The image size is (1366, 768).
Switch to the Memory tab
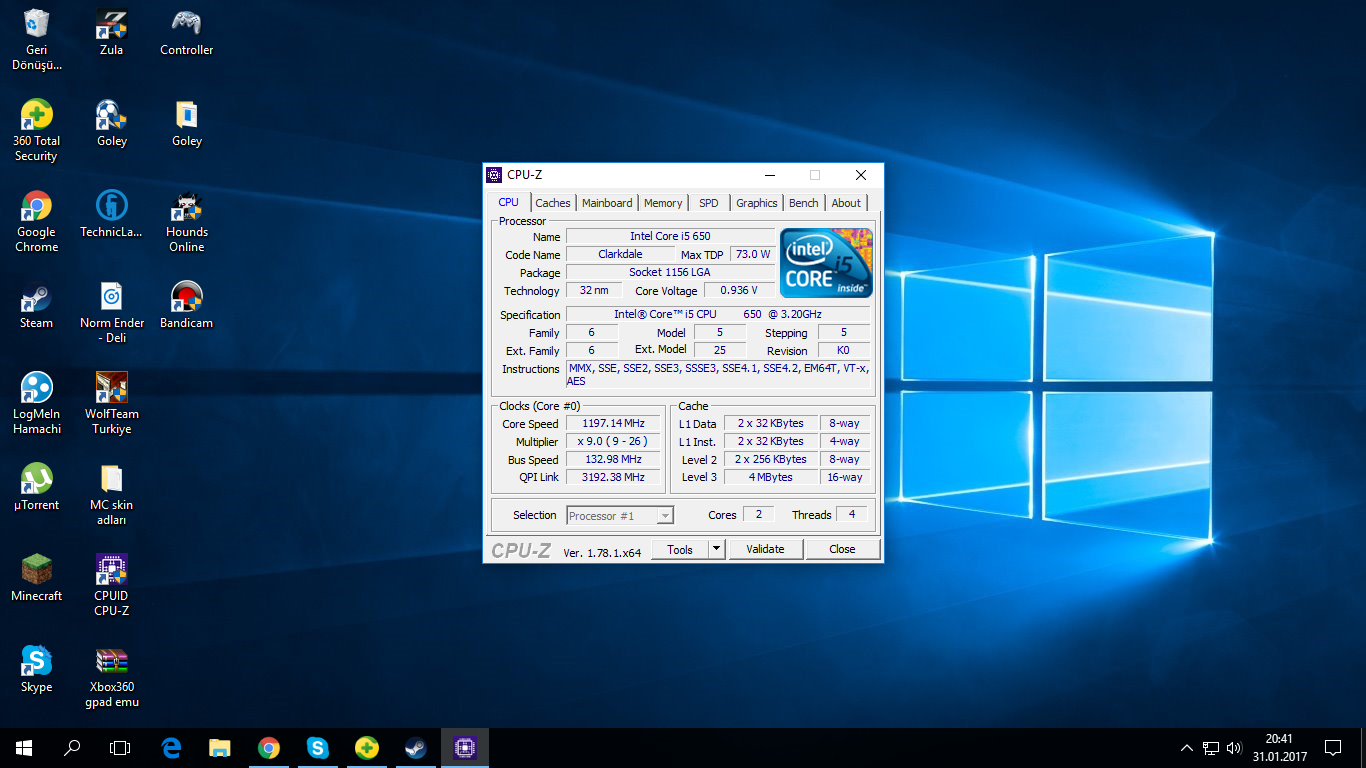(x=663, y=202)
